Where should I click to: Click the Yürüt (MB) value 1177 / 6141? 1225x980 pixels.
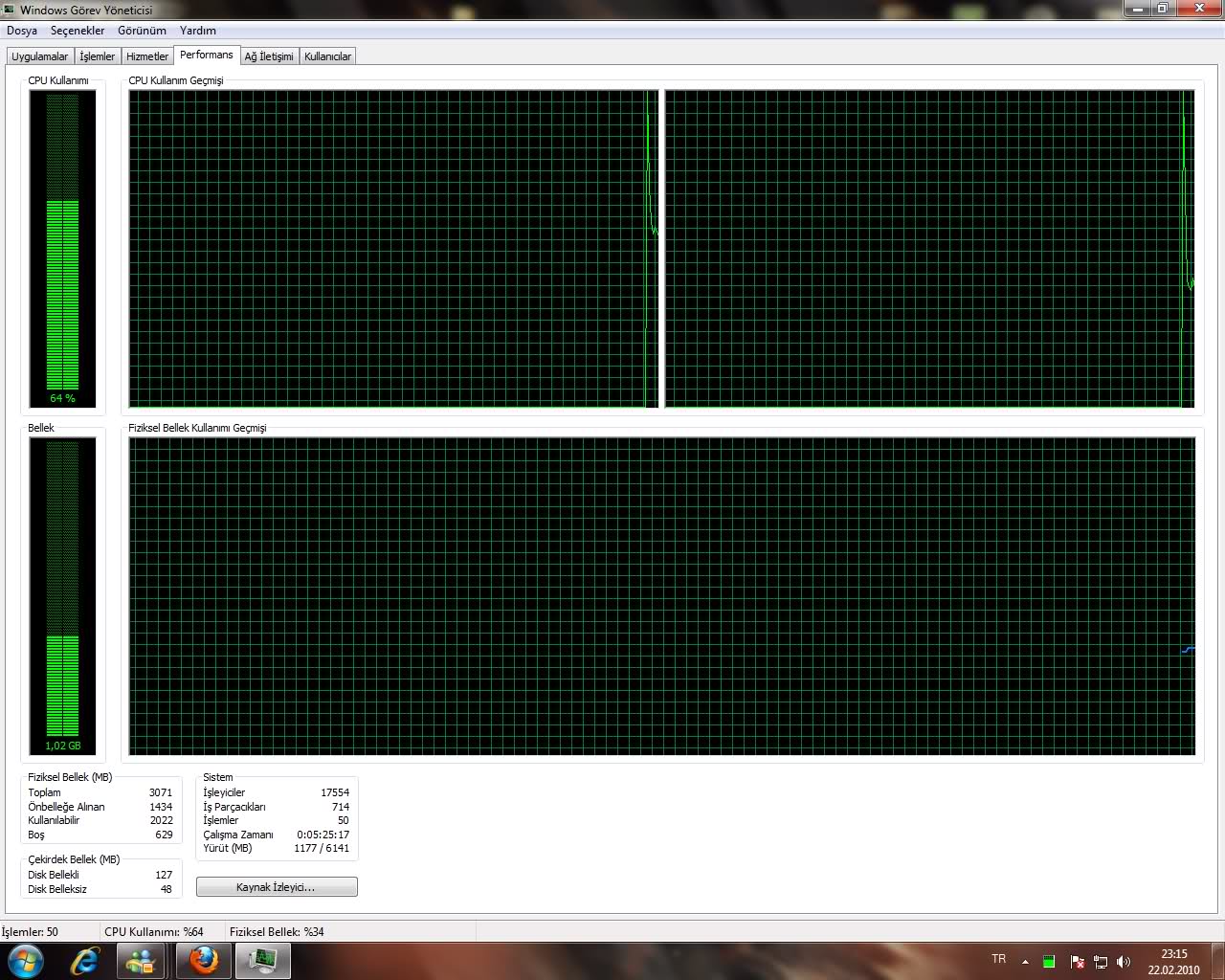322,848
